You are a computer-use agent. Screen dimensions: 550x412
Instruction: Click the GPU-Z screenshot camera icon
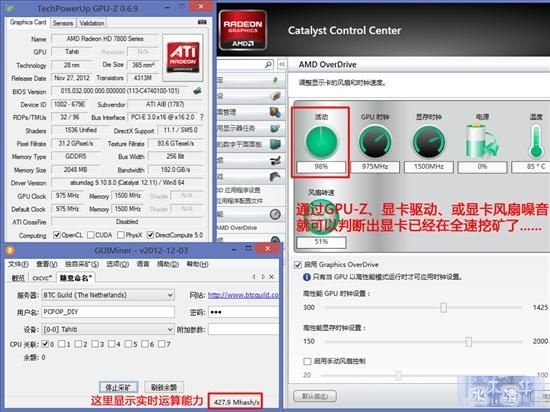pos(202,22)
